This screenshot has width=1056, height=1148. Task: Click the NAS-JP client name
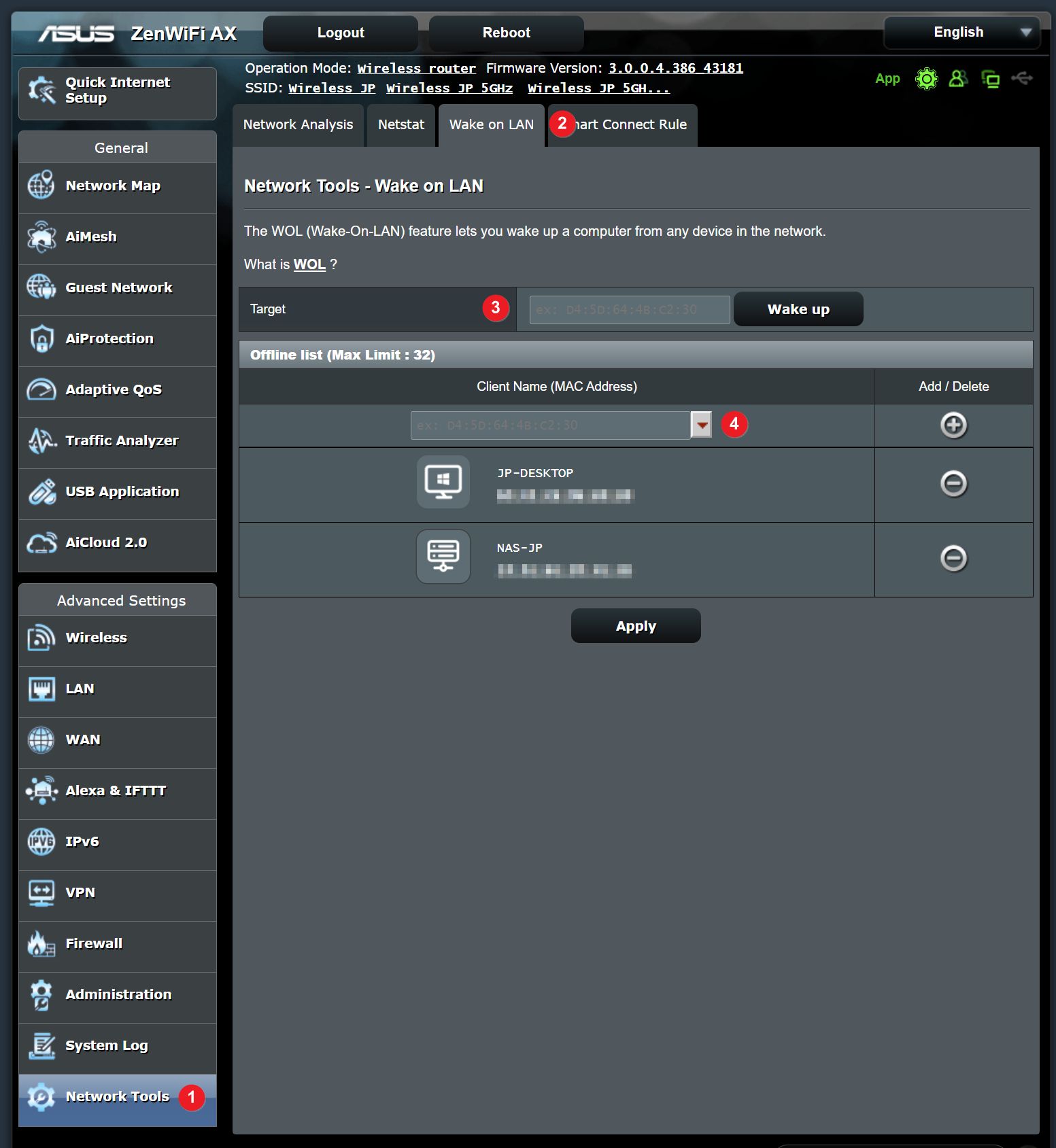(x=520, y=548)
